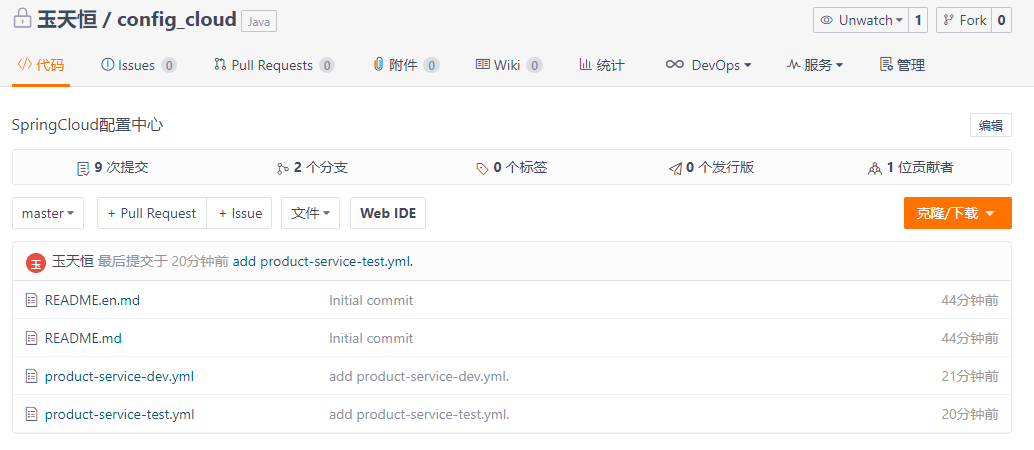Click the file icon beside README.md
Image resolution: width=1034 pixels, height=450 pixels.
pos(31,338)
